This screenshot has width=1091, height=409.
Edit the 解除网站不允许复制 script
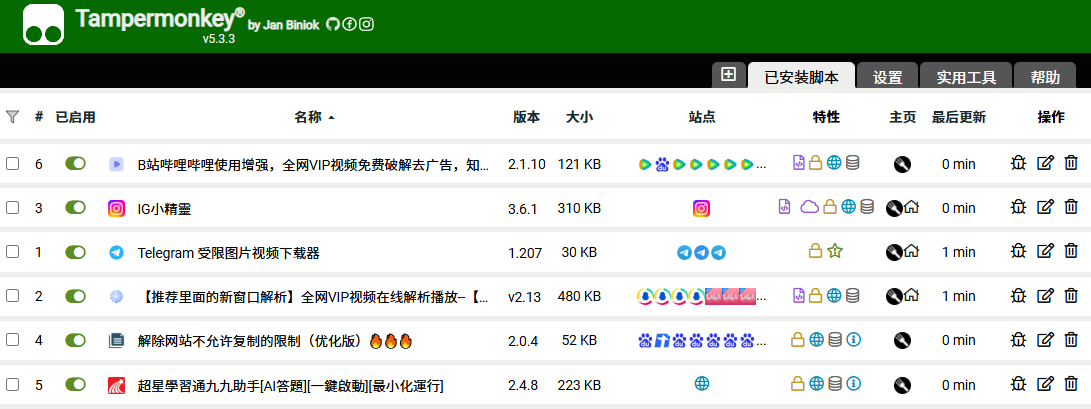(x=1045, y=340)
